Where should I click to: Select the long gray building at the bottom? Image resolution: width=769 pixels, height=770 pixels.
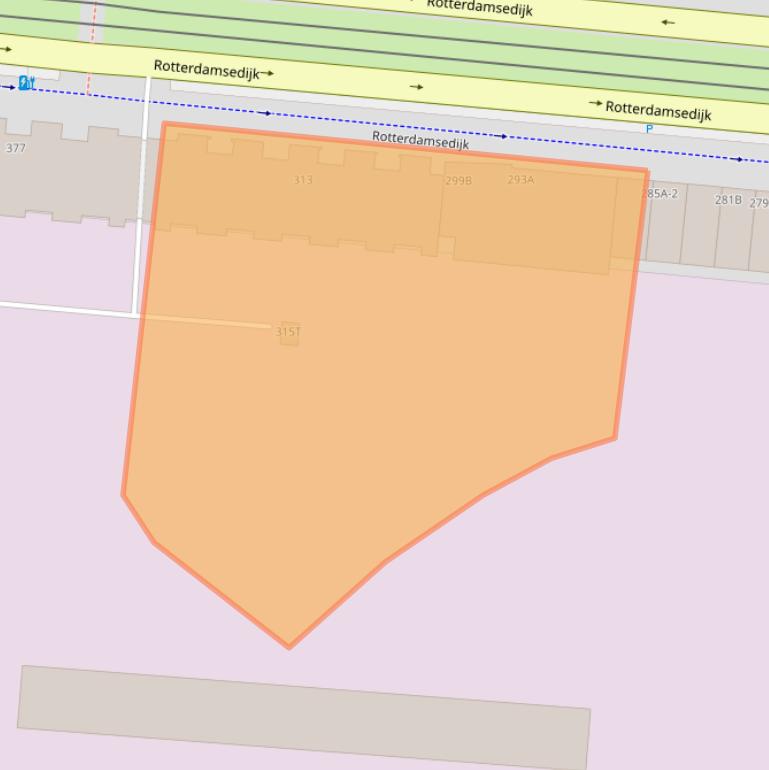point(303,717)
